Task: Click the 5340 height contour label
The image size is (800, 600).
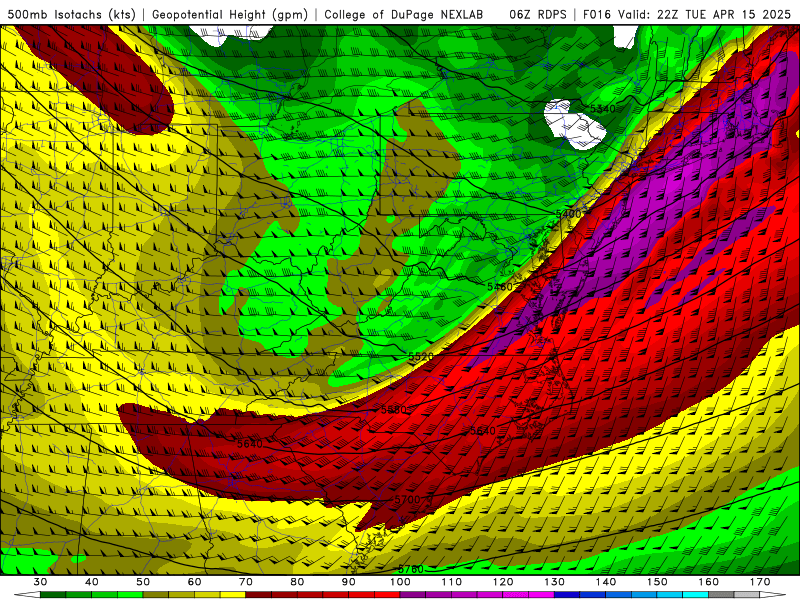Action: point(603,109)
